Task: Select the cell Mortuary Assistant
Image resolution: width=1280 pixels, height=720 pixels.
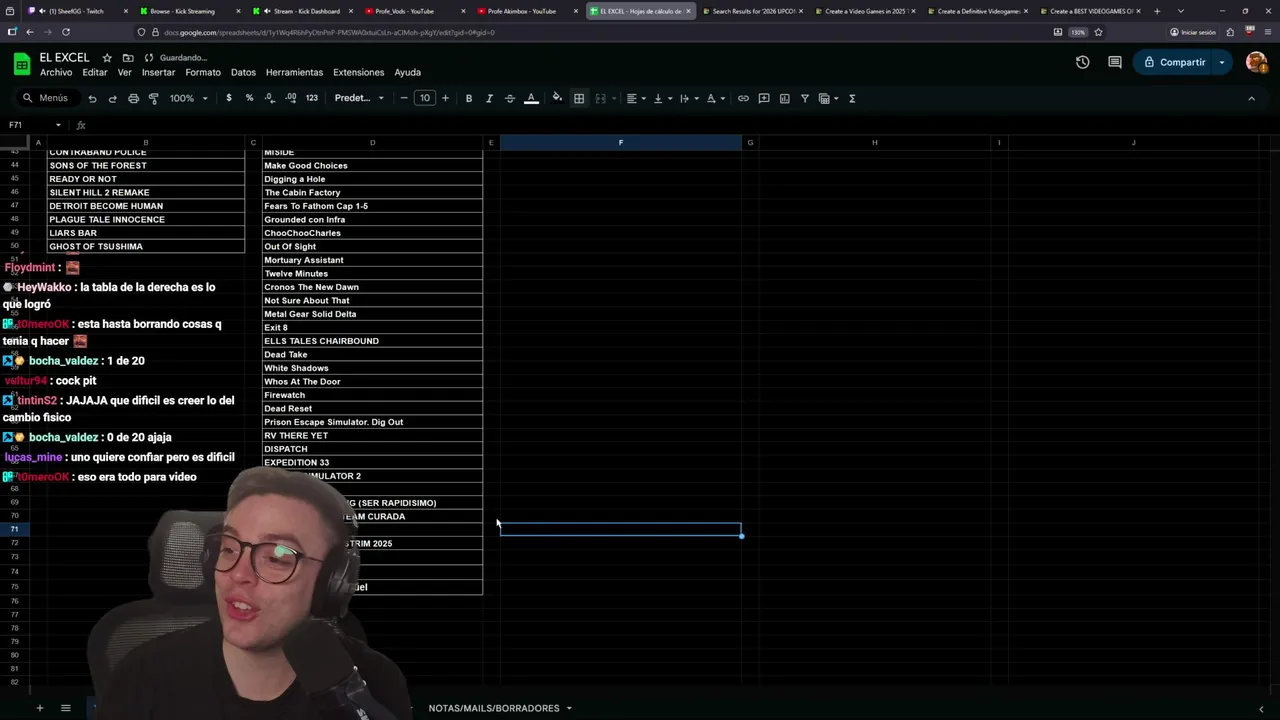Action: coord(372,260)
